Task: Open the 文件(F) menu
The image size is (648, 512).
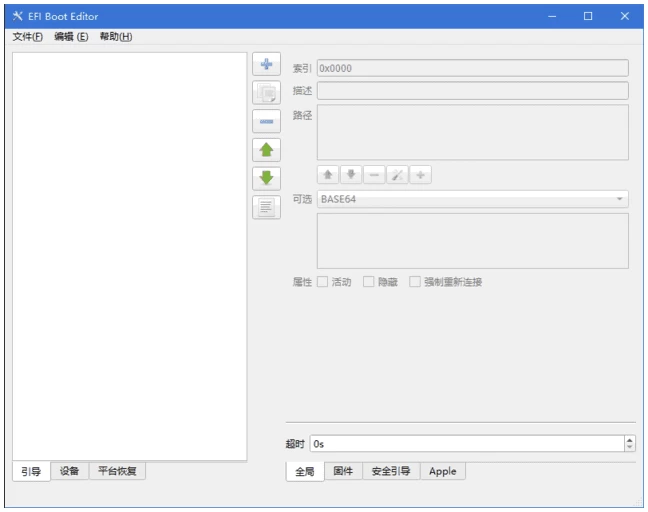Action: (27, 37)
